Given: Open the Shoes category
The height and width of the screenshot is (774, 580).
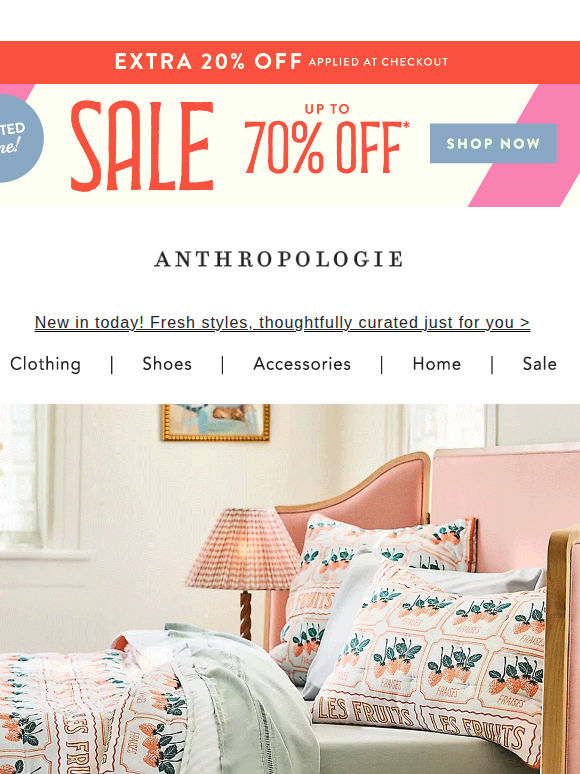Looking at the screenshot, I should point(167,364).
